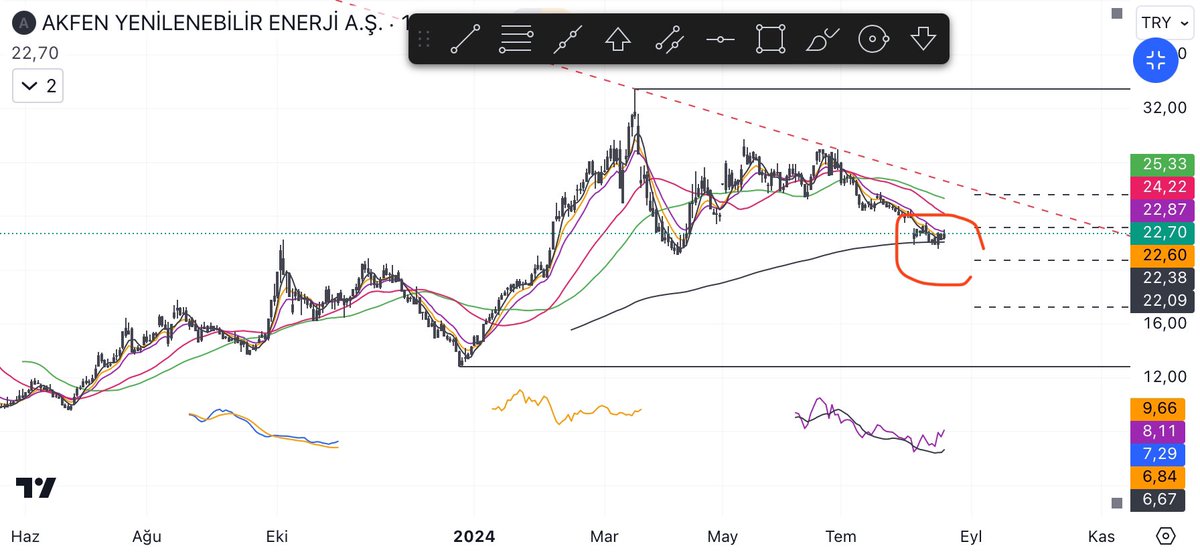Select the Horizontal Line tool
The width and height of the screenshot is (1200, 554).
720,40
